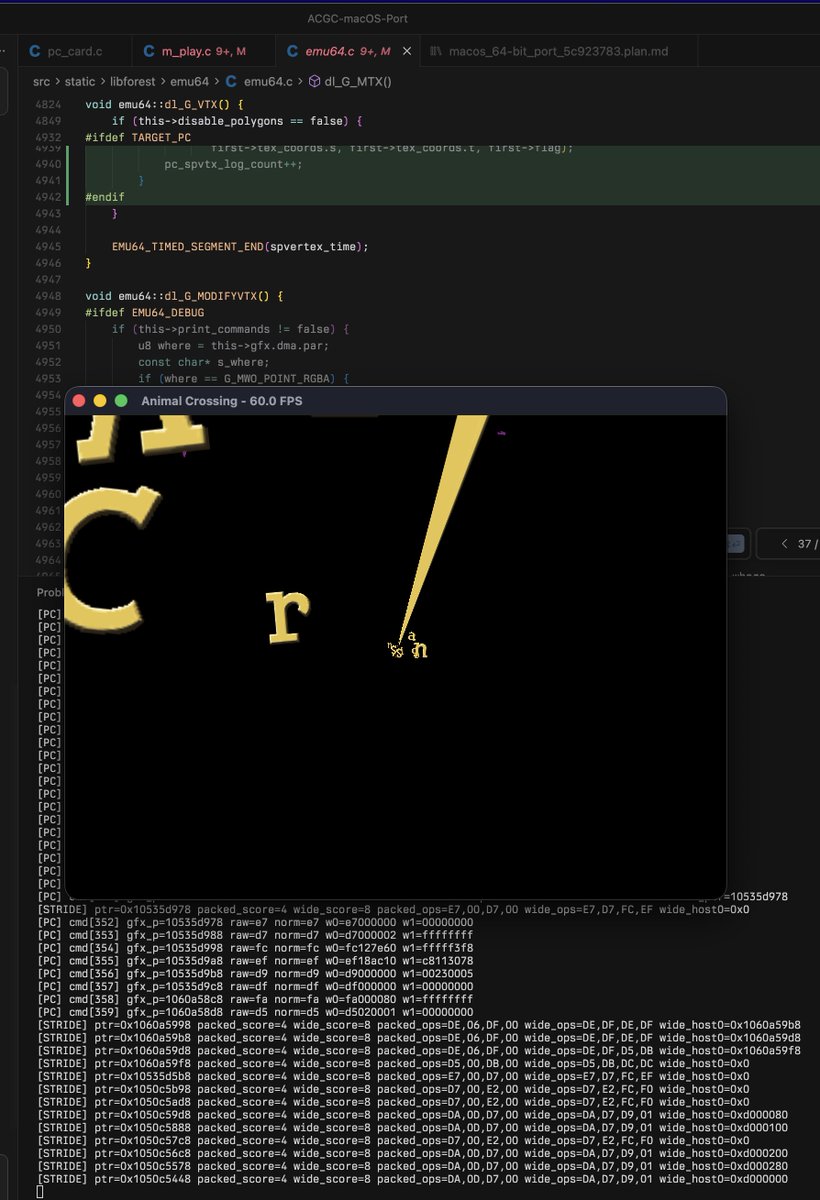
Task: Click STRIDE line ptr=0x1060a5998
Action: [418, 1025]
